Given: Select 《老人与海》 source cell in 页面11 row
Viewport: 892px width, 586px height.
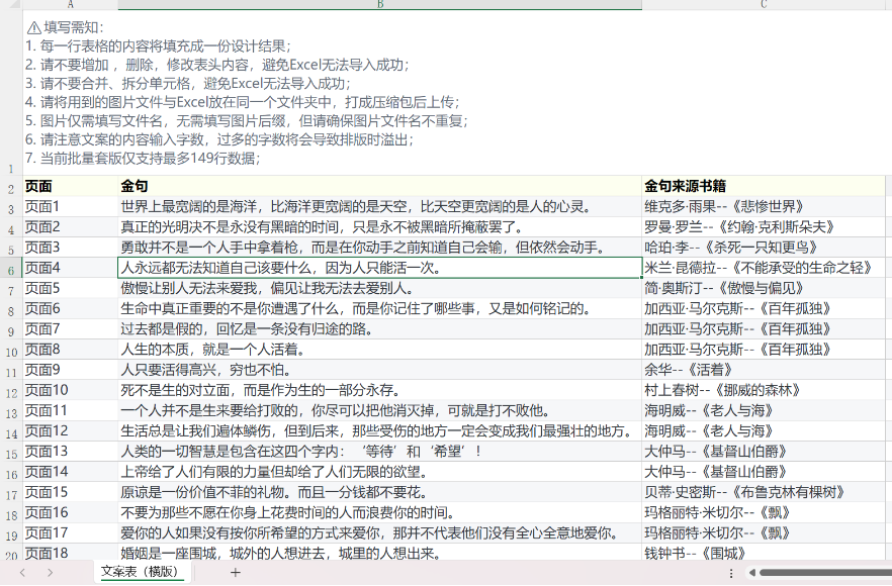Looking at the screenshot, I should coord(763,411).
